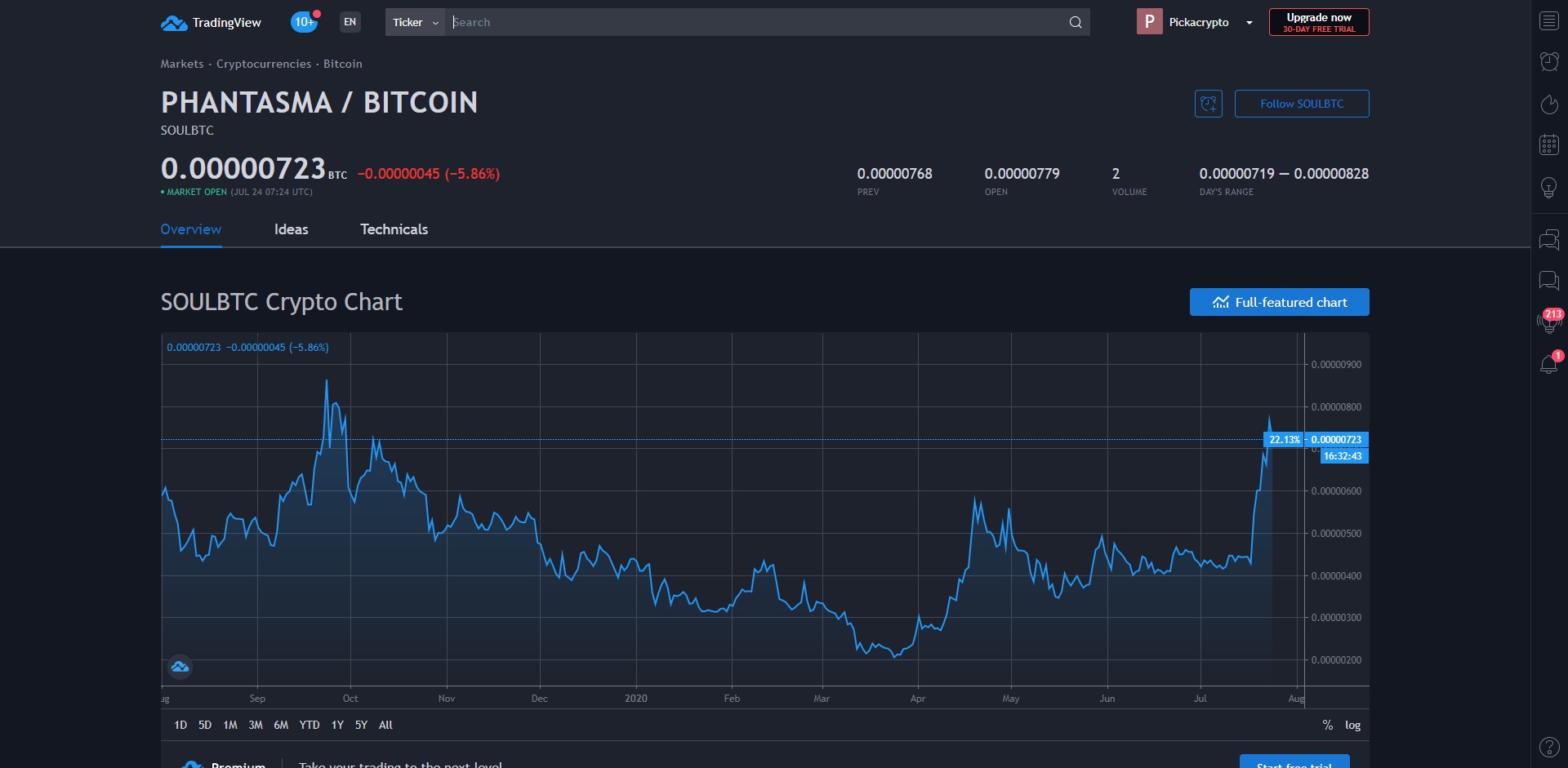Click the SOULBTC Crypto Chart heading
This screenshot has height=768, width=1568.
coord(281,302)
